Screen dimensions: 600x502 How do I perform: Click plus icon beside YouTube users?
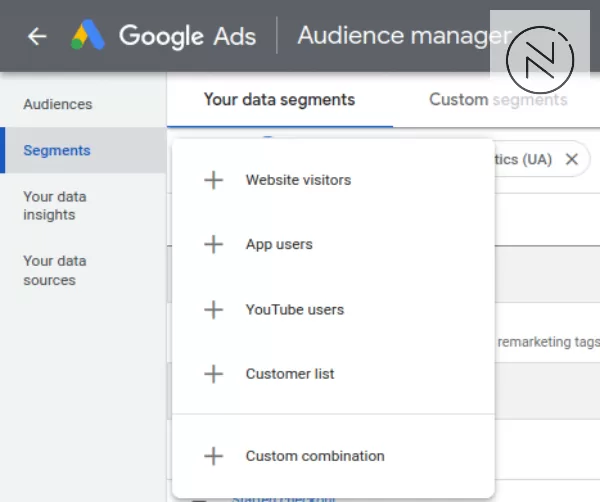pyautogui.click(x=213, y=310)
